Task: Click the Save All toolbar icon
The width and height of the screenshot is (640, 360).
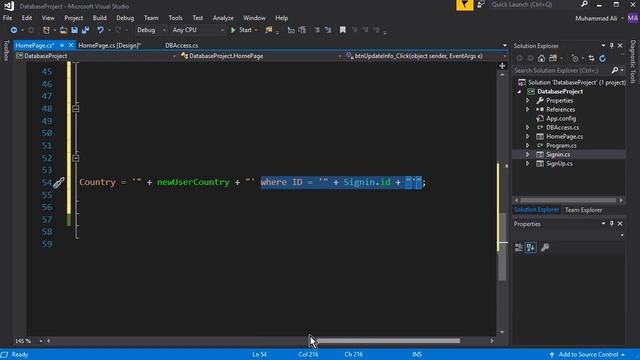Action: point(85,30)
